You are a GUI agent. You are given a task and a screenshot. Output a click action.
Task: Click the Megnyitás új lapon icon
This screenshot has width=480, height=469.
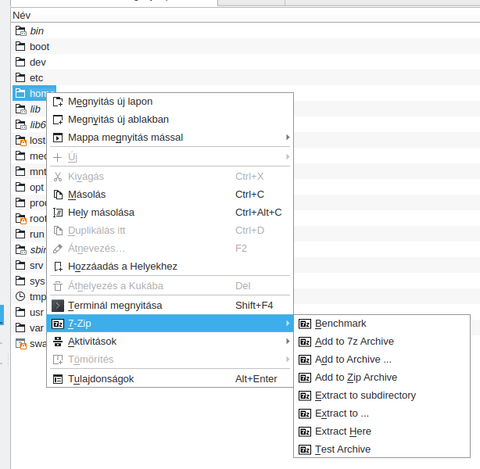[58, 102]
